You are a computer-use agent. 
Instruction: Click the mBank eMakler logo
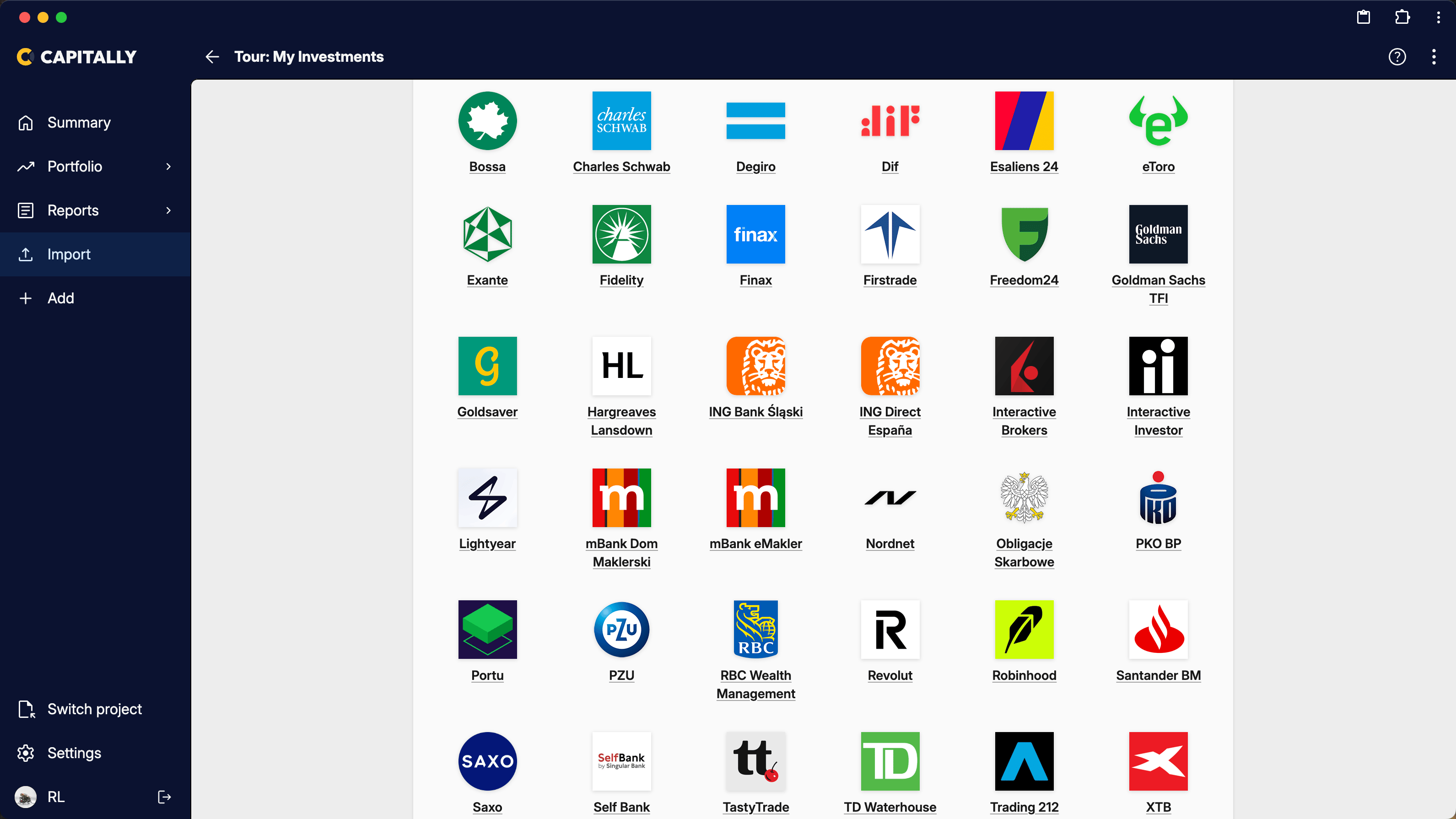(756, 498)
